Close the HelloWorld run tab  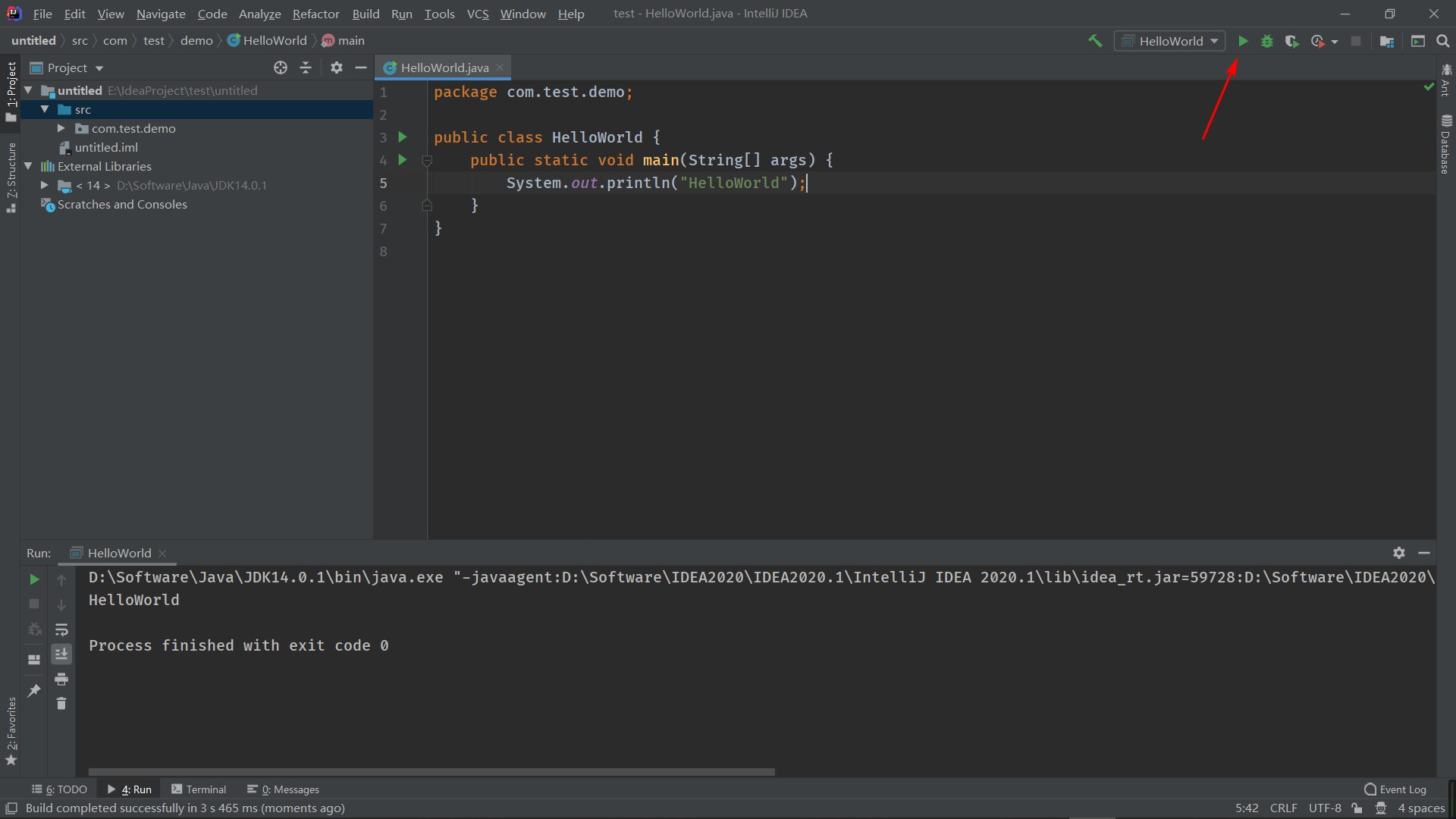coord(162,554)
